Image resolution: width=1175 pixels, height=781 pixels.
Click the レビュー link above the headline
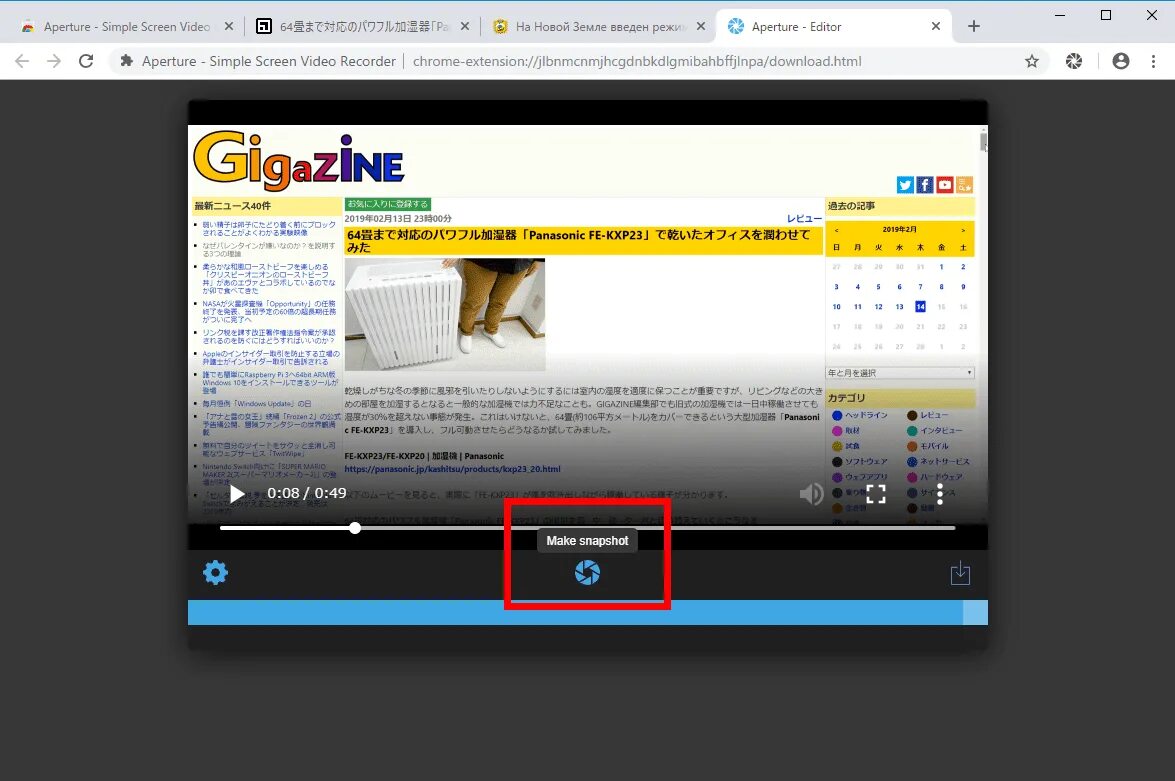coord(804,218)
